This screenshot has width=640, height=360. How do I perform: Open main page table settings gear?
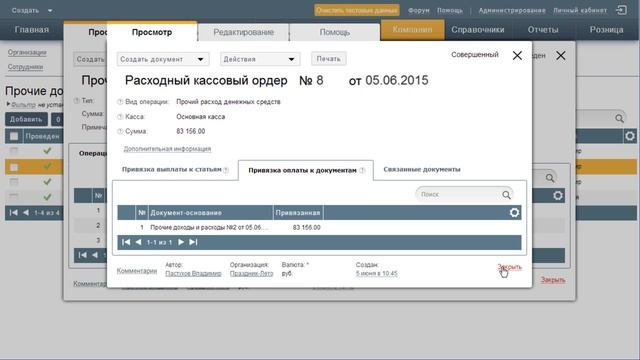(x=630, y=136)
